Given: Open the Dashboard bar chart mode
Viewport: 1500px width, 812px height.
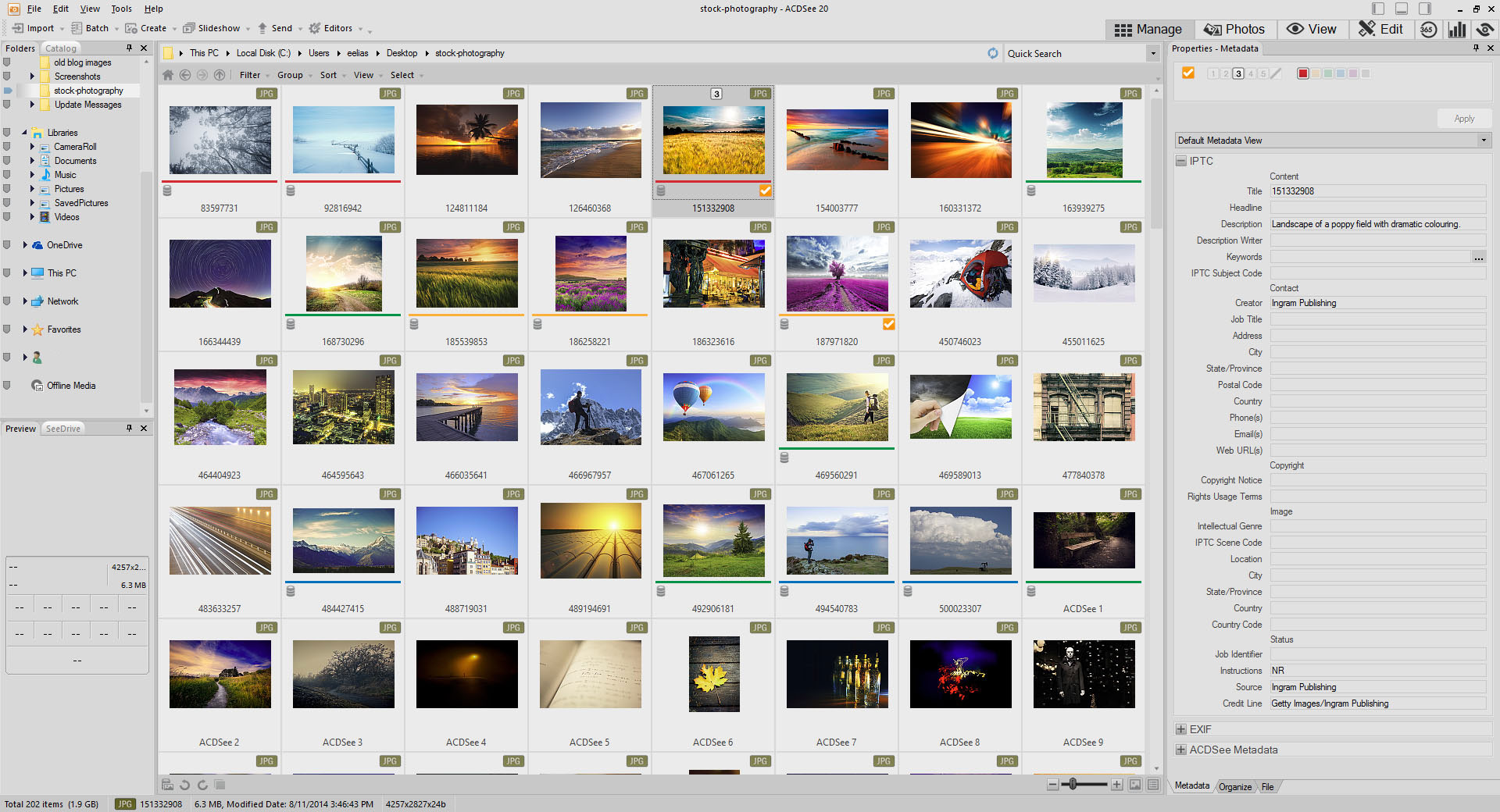Looking at the screenshot, I should coord(1457,30).
